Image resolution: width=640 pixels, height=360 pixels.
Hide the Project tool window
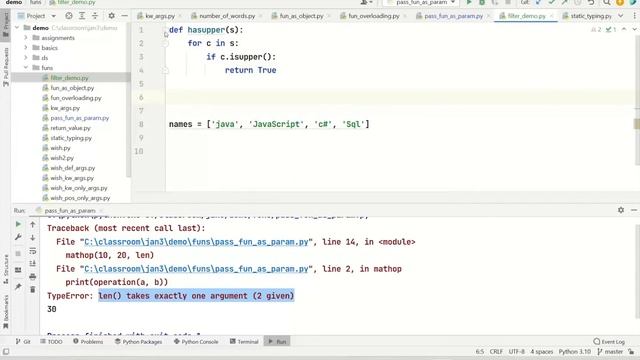pos(124,16)
